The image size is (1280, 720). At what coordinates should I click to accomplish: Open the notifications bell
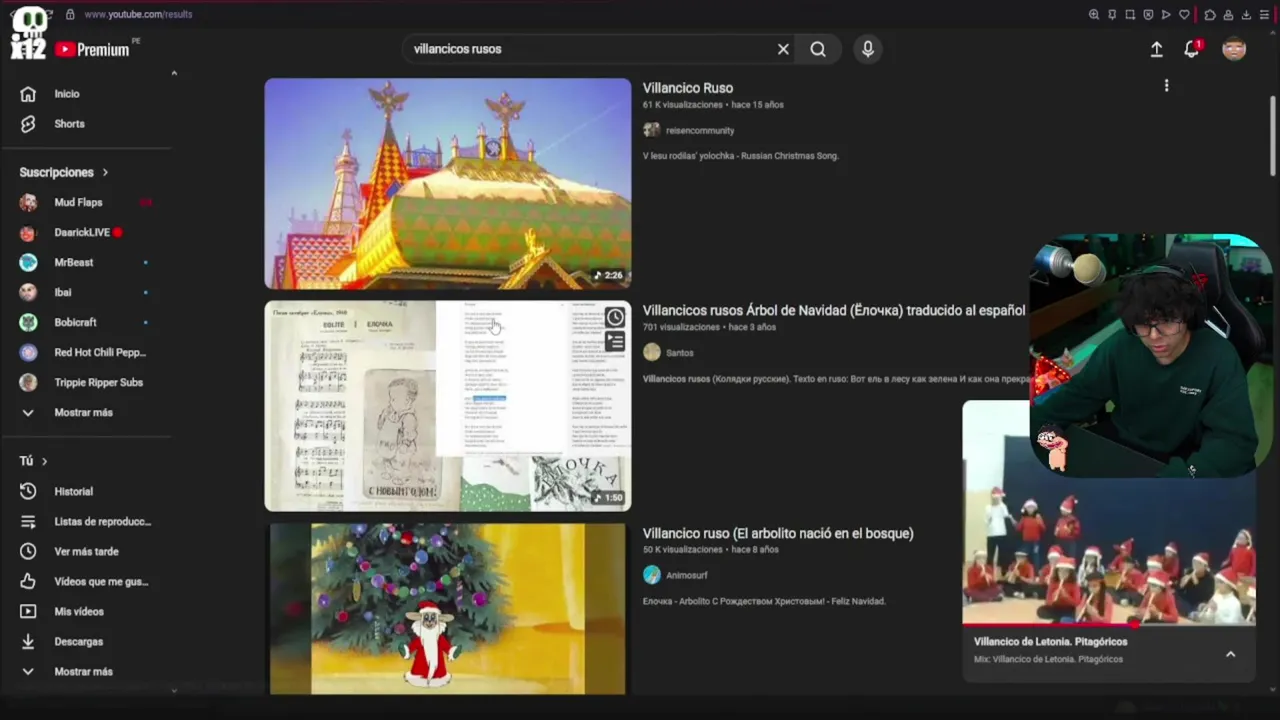click(x=1191, y=49)
